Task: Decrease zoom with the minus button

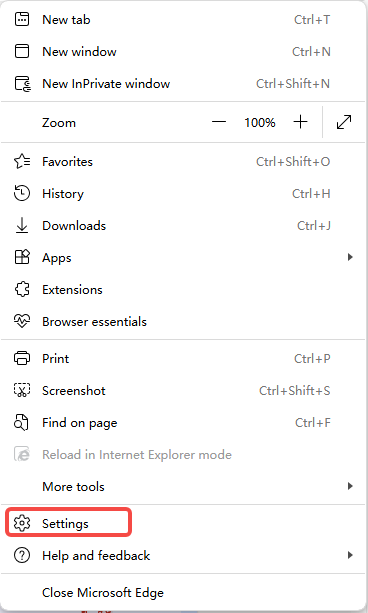Action: click(219, 122)
